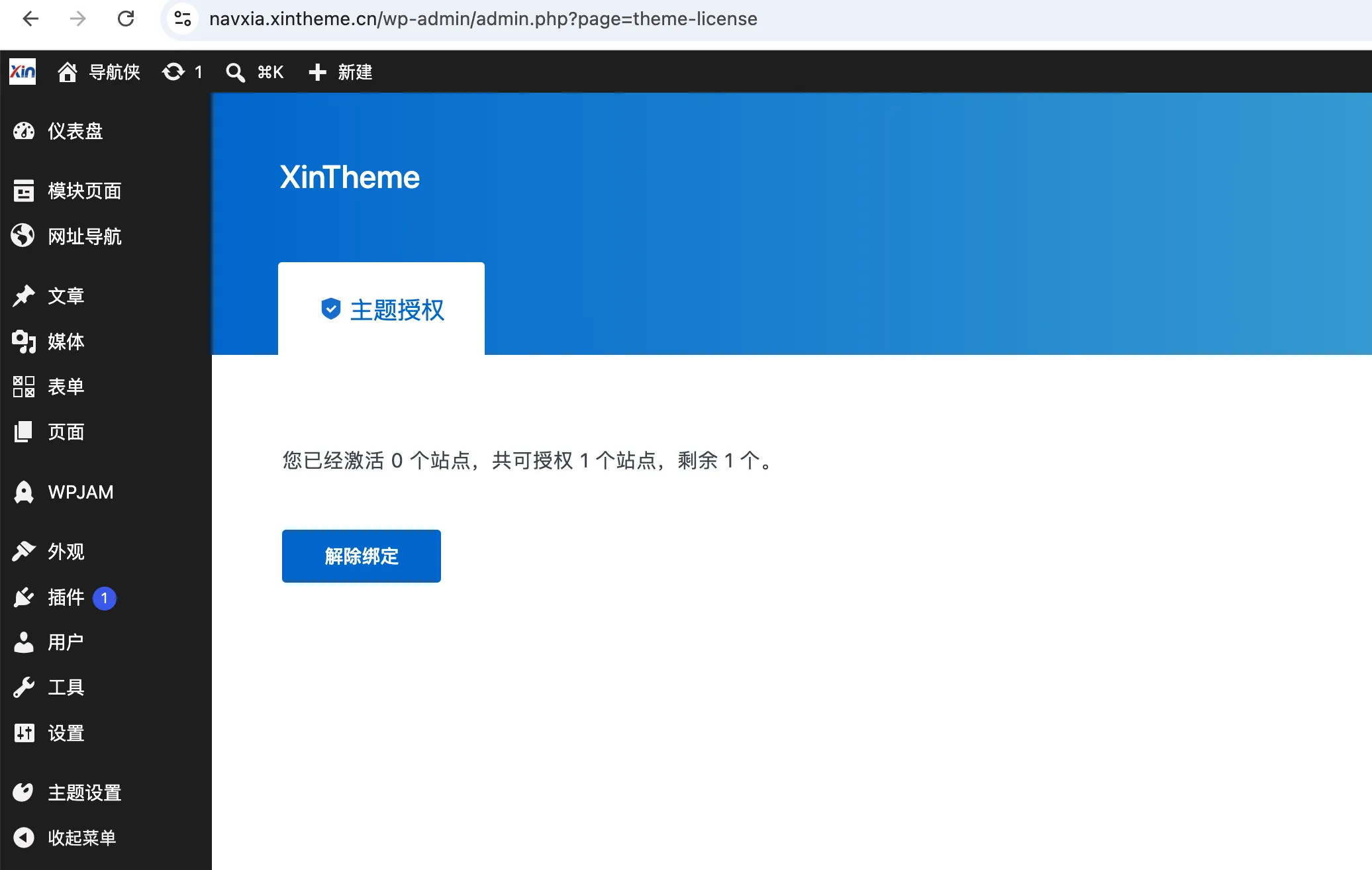This screenshot has width=1372, height=870.
Task: Click the 媒体 media icon
Action: pyautogui.click(x=24, y=342)
